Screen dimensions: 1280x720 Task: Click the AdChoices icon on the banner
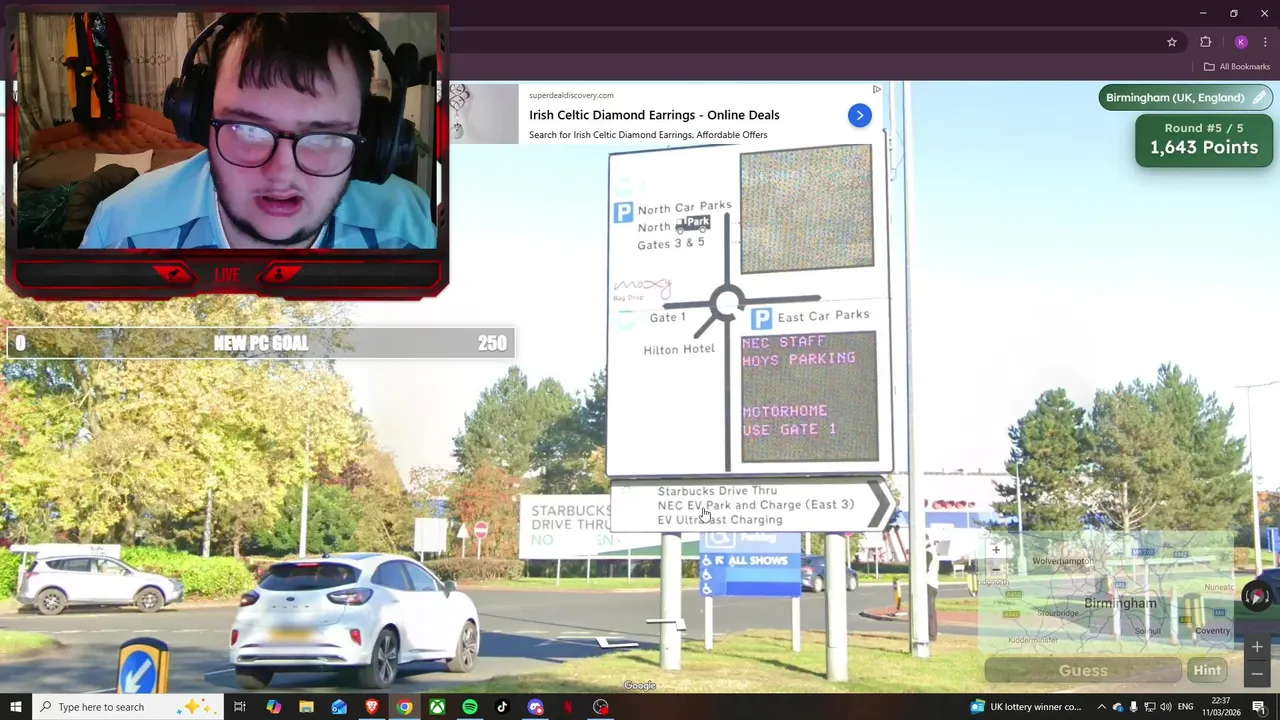pyautogui.click(x=877, y=90)
